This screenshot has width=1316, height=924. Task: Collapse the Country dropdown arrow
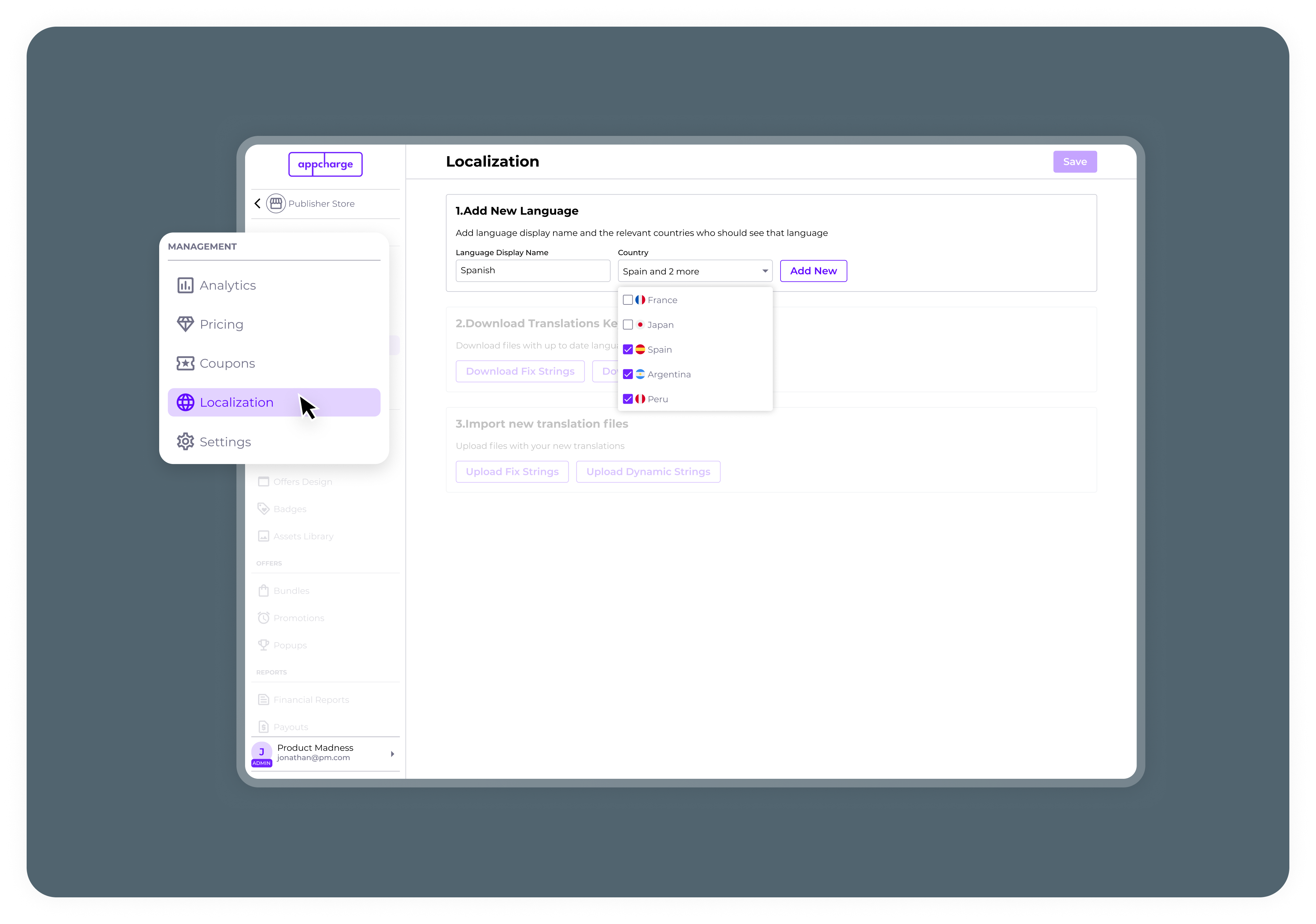765,271
